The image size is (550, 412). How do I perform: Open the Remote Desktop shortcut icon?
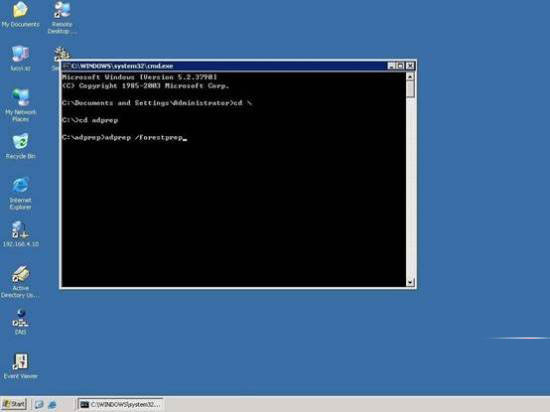click(x=62, y=18)
